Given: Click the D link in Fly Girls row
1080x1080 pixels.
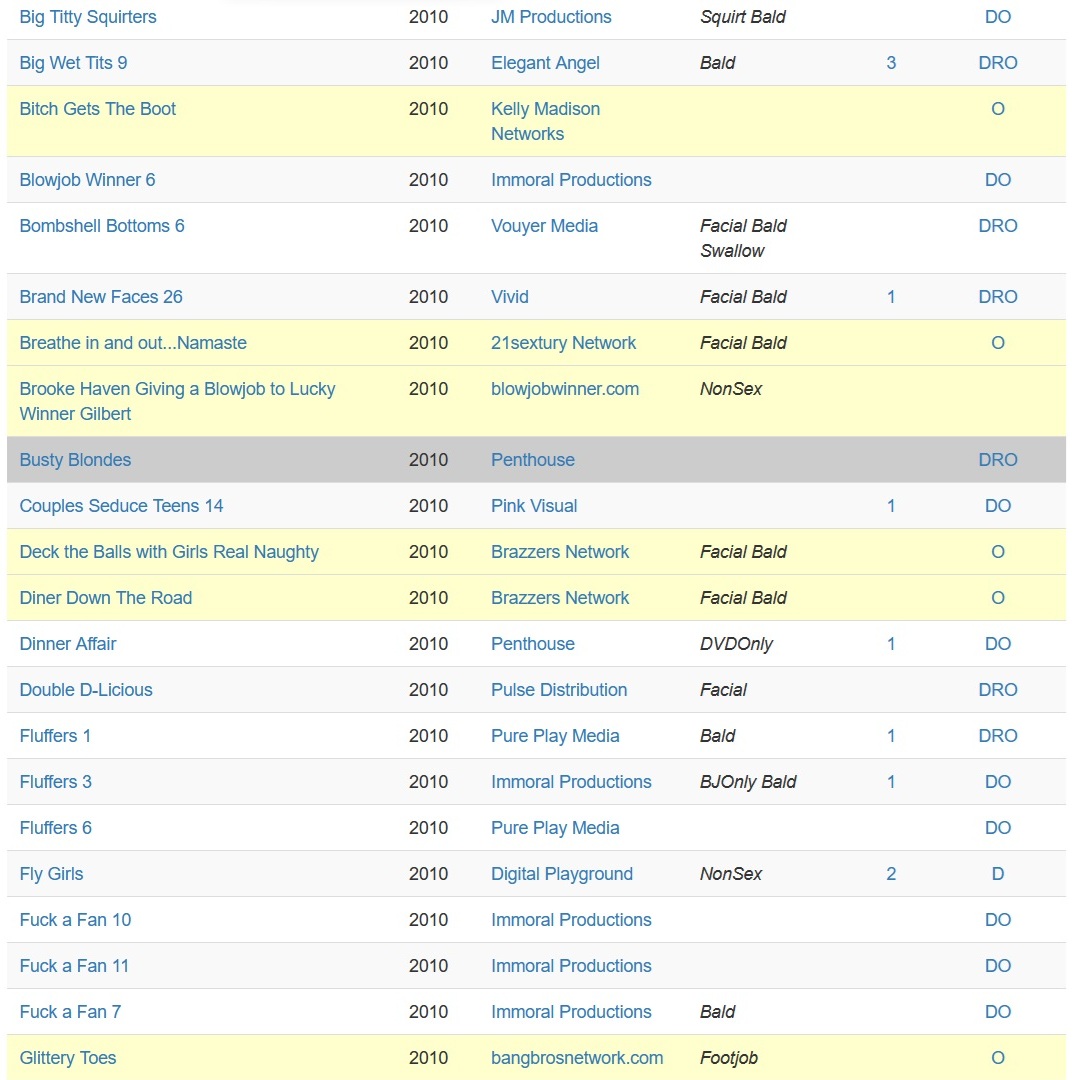Looking at the screenshot, I should click(997, 874).
